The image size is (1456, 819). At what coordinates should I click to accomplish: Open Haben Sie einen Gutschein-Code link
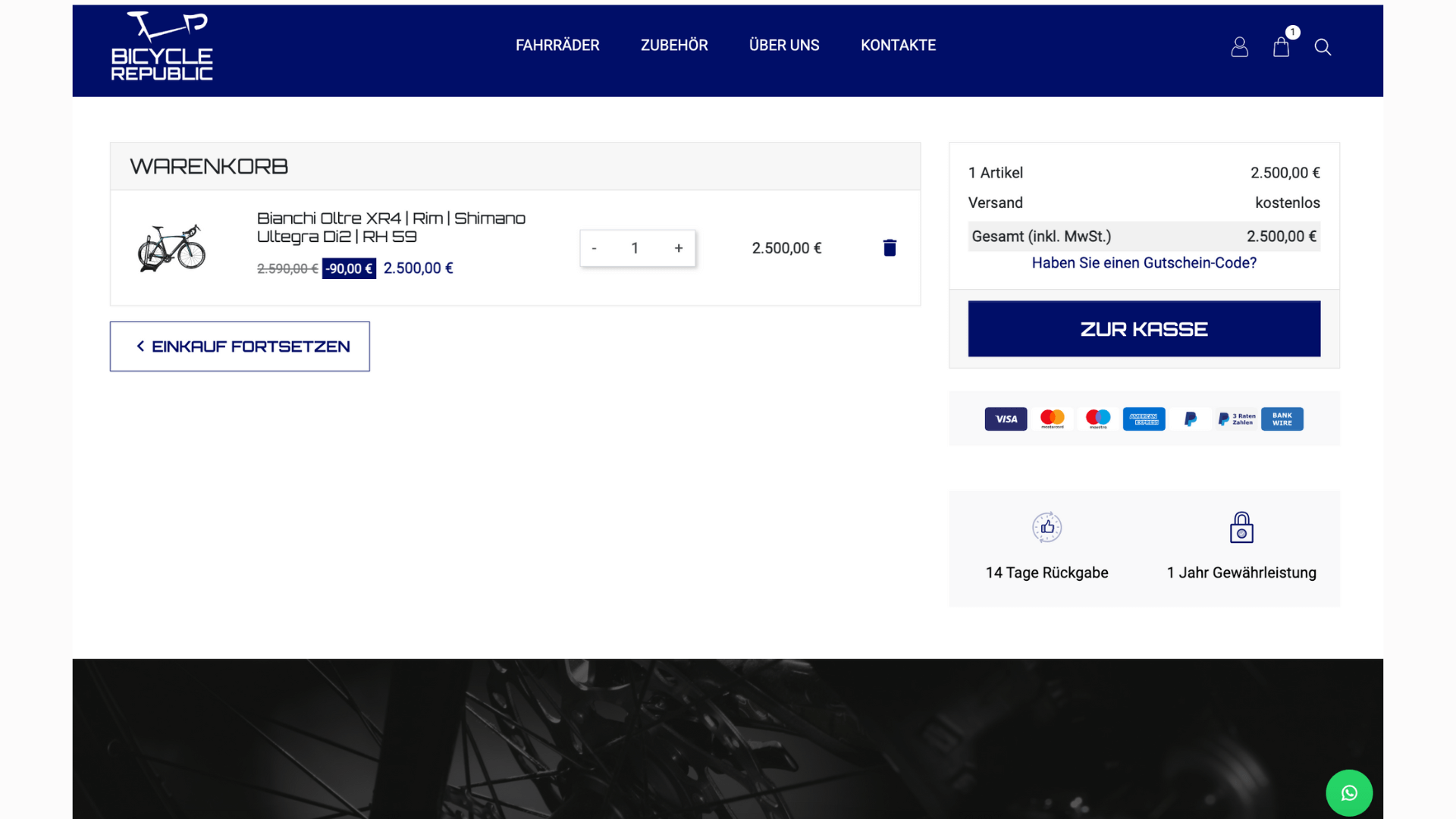1144,263
